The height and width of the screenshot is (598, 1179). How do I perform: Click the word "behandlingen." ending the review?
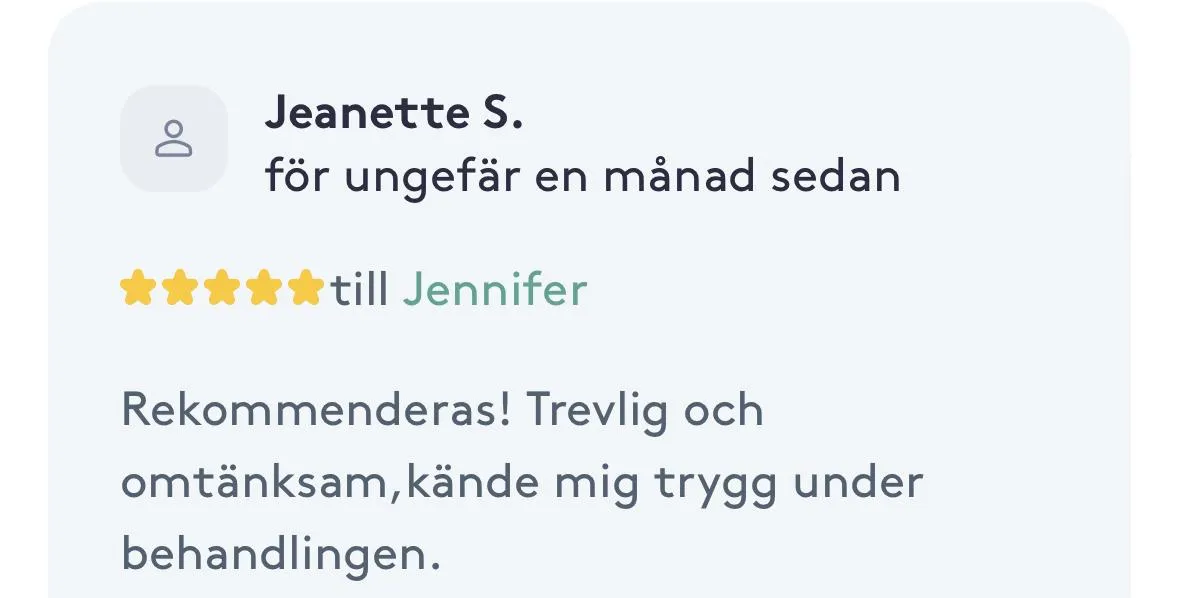click(x=280, y=555)
